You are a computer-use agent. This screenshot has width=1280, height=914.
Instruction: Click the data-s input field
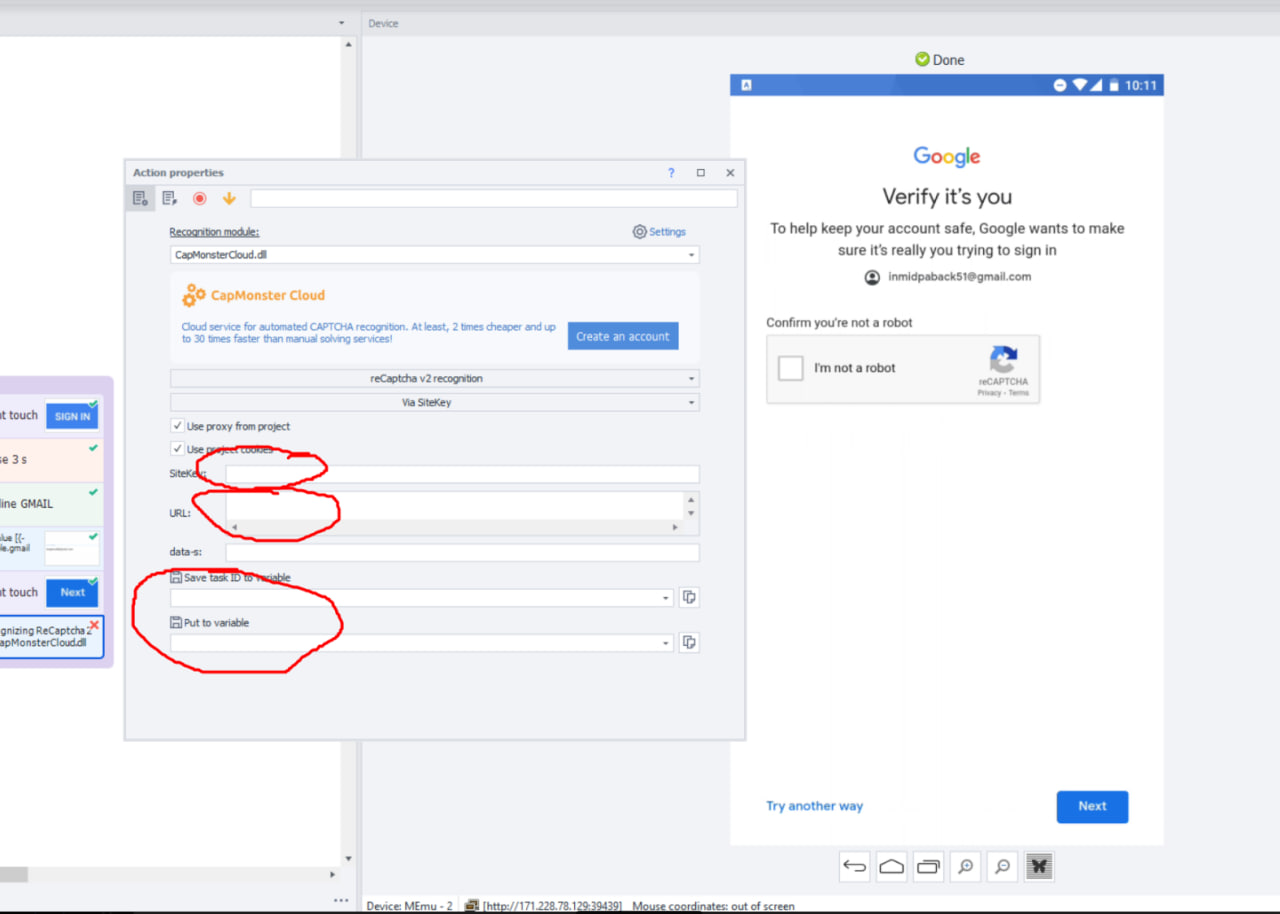pos(462,552)
